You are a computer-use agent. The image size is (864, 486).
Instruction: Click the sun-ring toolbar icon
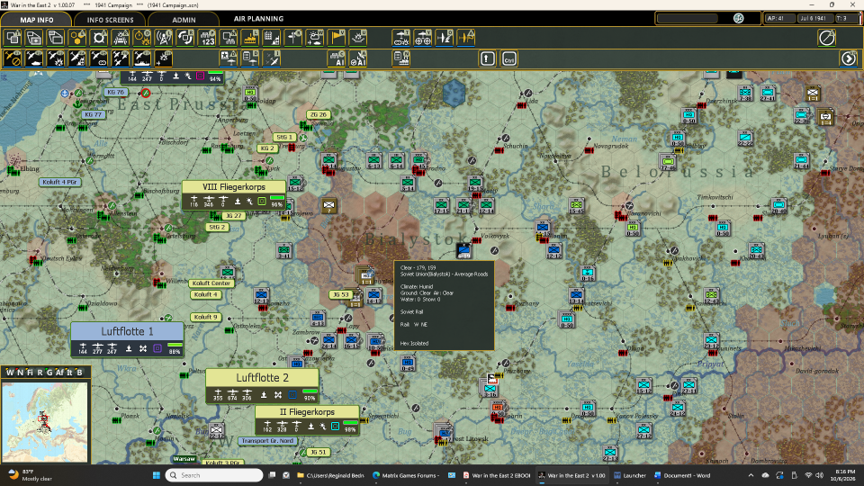pyautogui.click(x=99, y=37)
